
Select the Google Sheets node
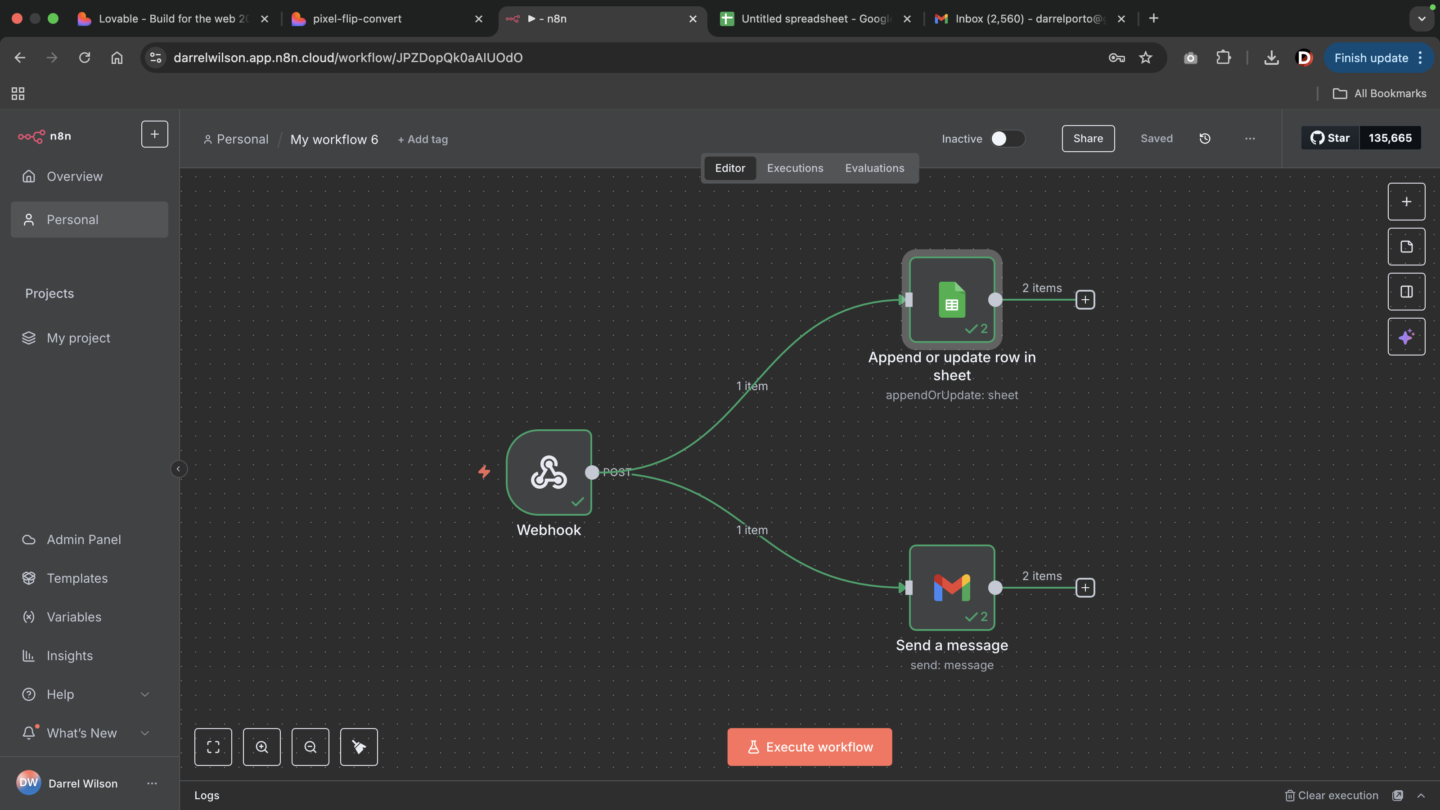click(x=952, y=299)
